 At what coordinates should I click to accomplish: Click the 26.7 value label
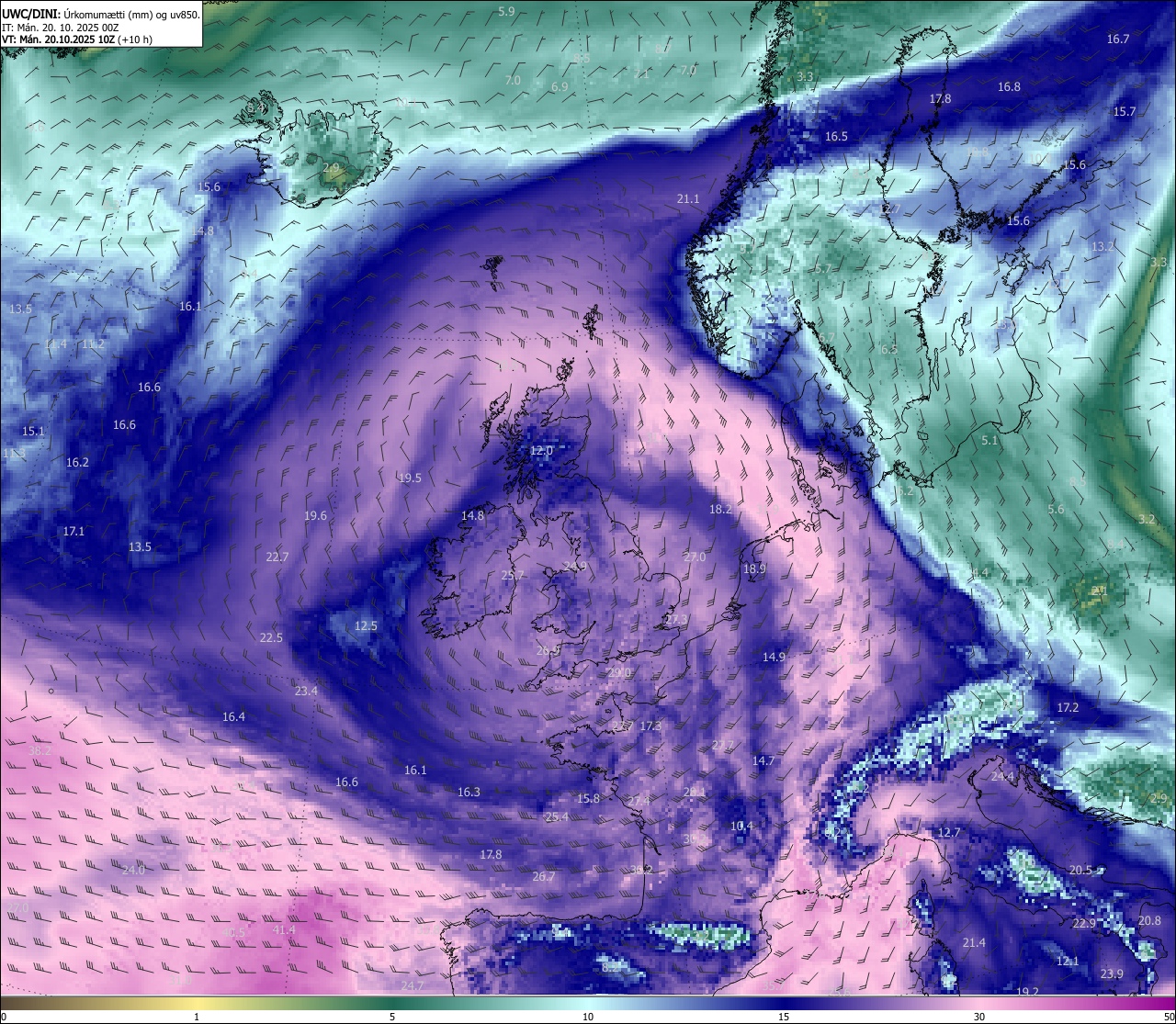[x=543, y=876]
